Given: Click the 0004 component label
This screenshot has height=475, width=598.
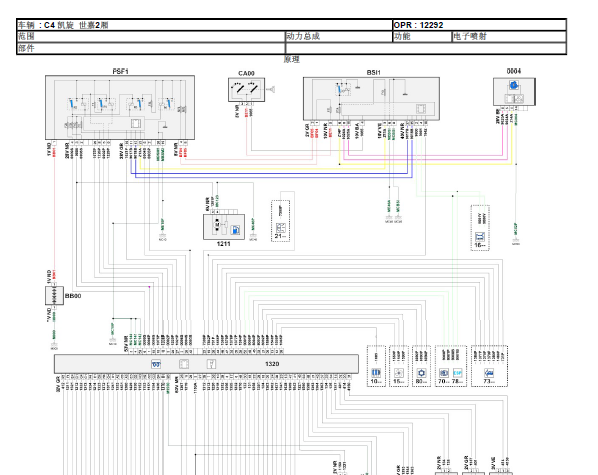Looking at the screenshot, I should (514, 71).
